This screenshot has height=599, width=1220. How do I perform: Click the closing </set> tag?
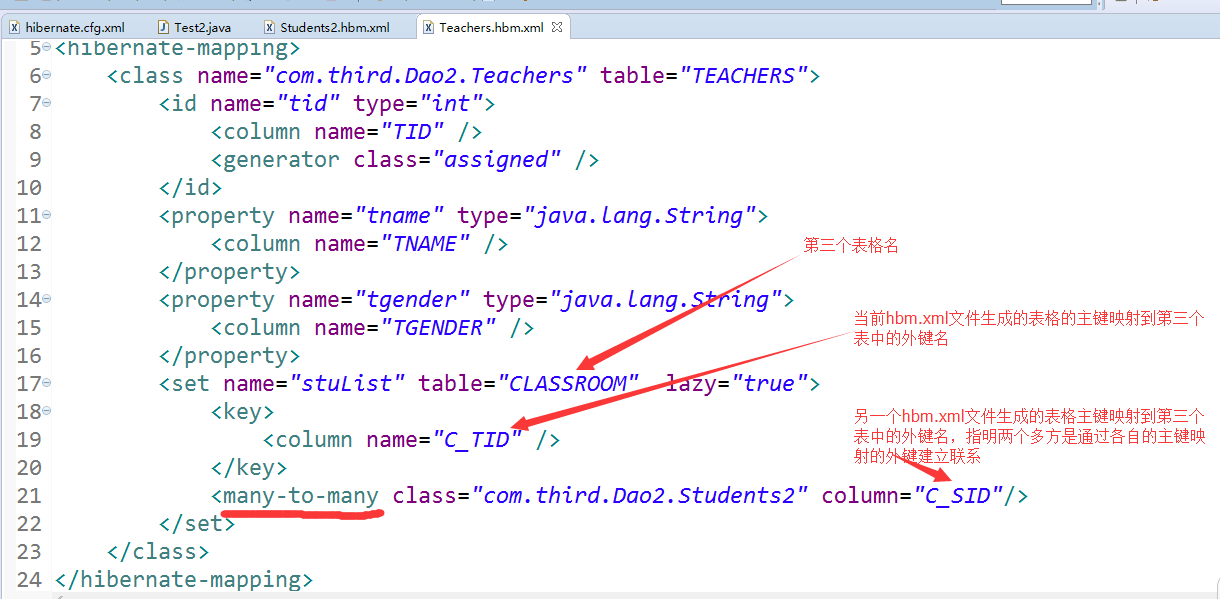click(198, 524)
